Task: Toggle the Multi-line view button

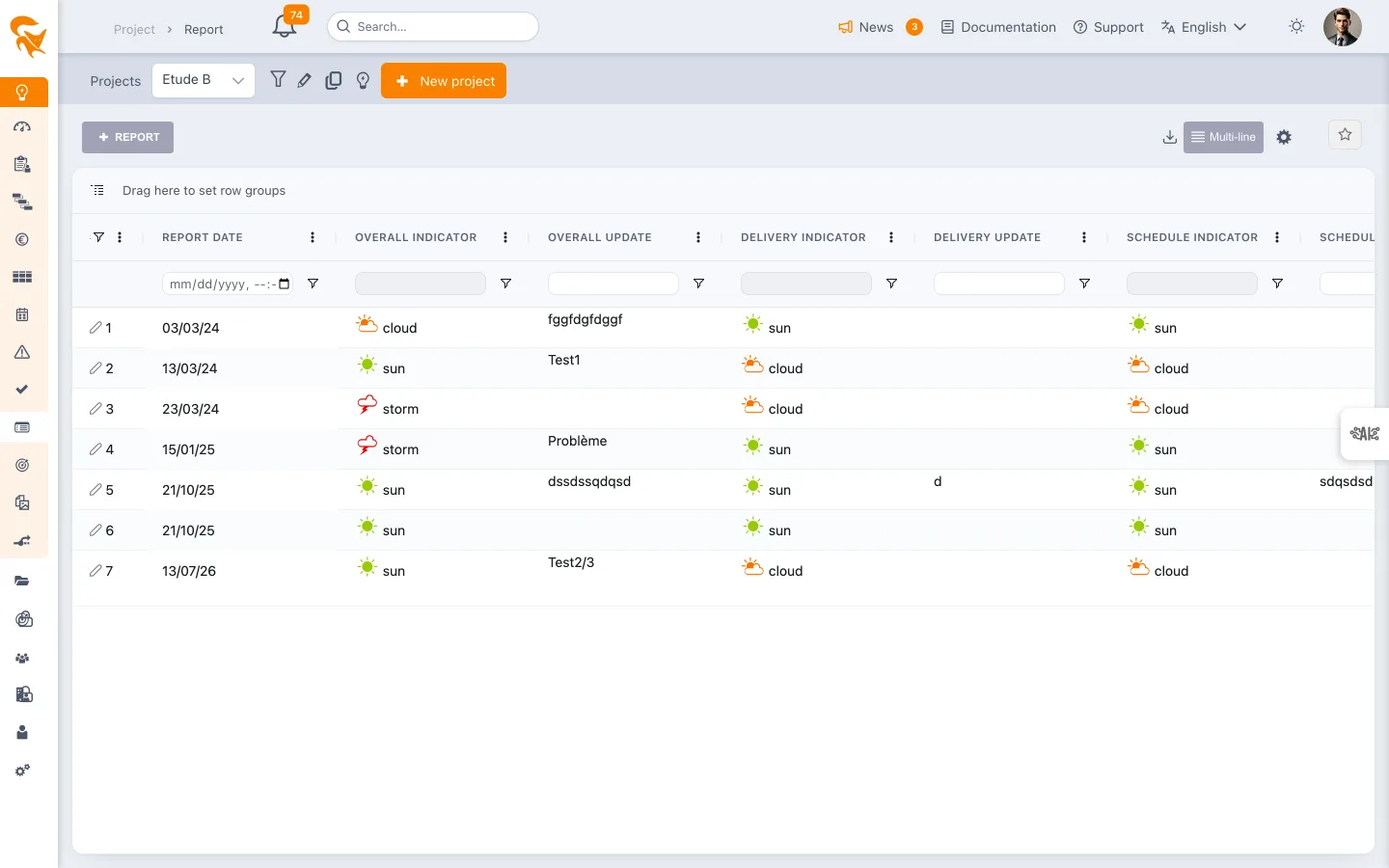Action: (x=1223, y=137)
